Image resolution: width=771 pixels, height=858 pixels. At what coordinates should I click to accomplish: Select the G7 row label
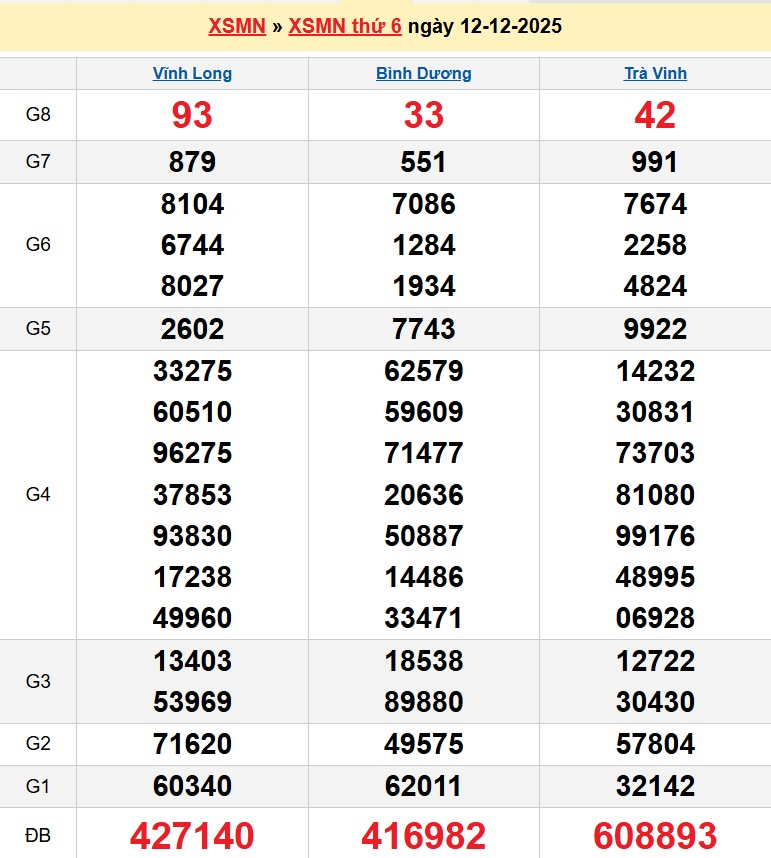click(38, 161)
